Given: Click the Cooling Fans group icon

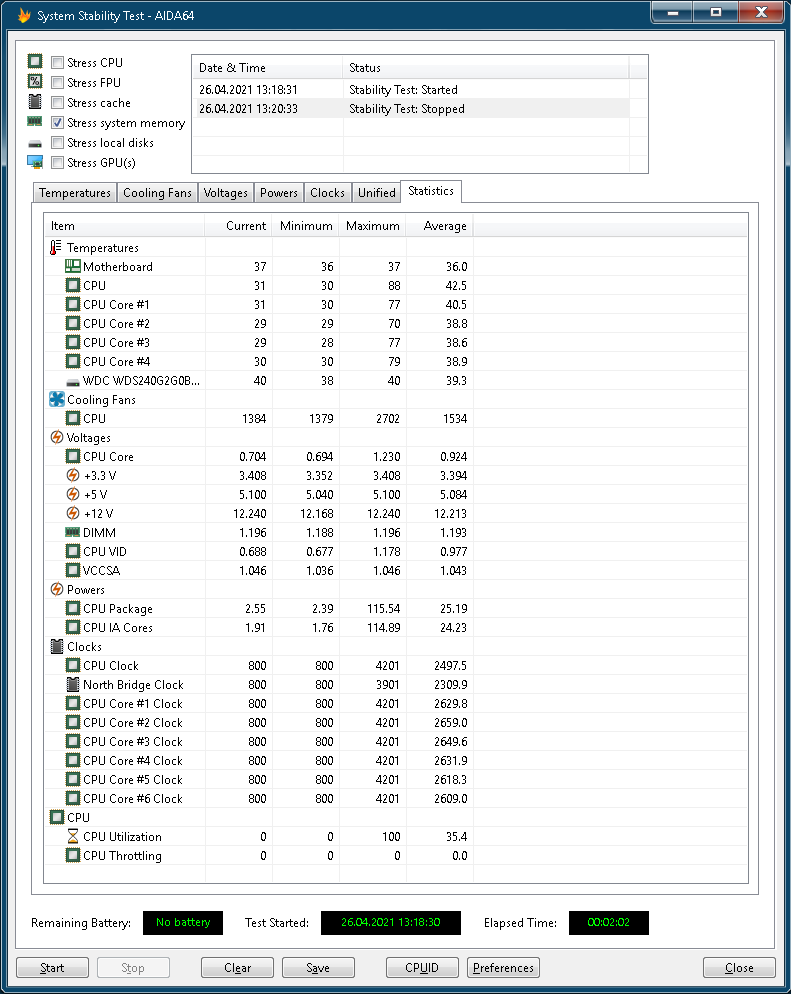Looking at the screenshot, I should tap(56, 400).
